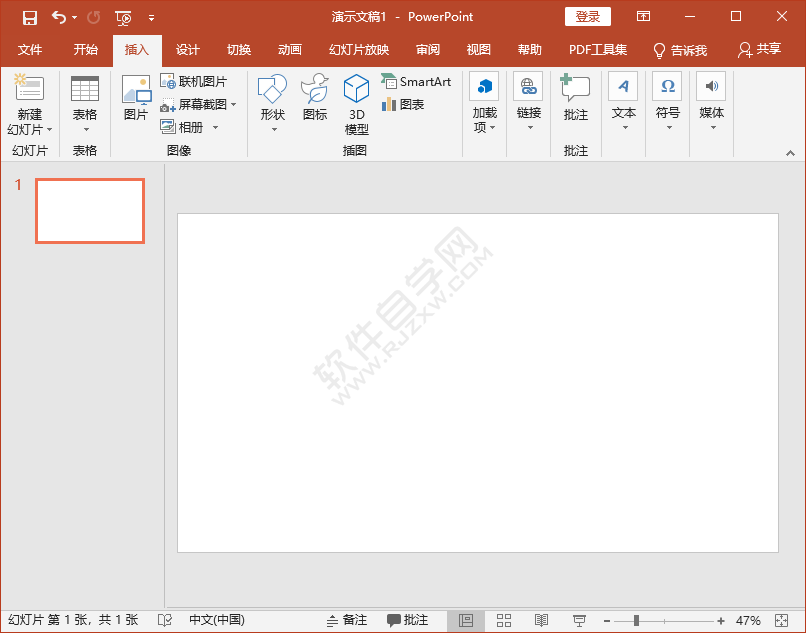
Task: Start slide show from the status bar
Action: tap(578, 619)
